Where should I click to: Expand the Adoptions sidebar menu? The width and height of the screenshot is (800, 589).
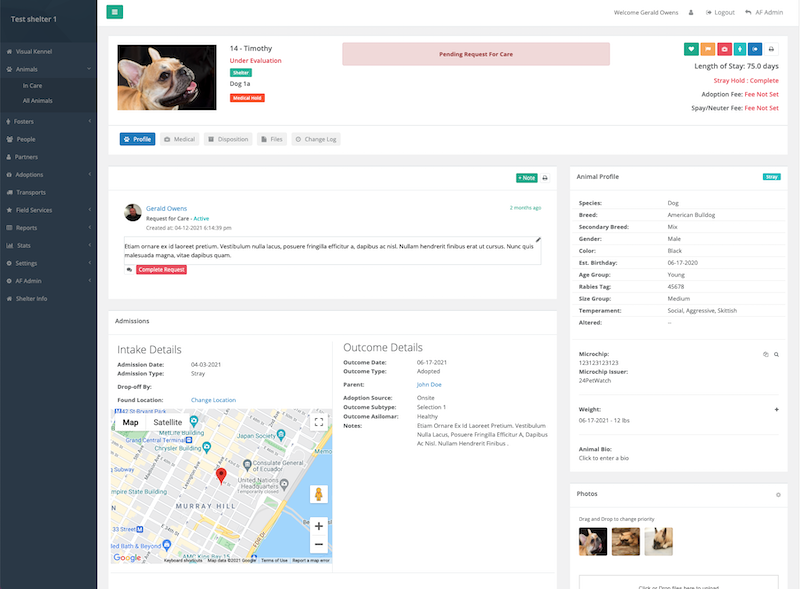click(48, 174)
